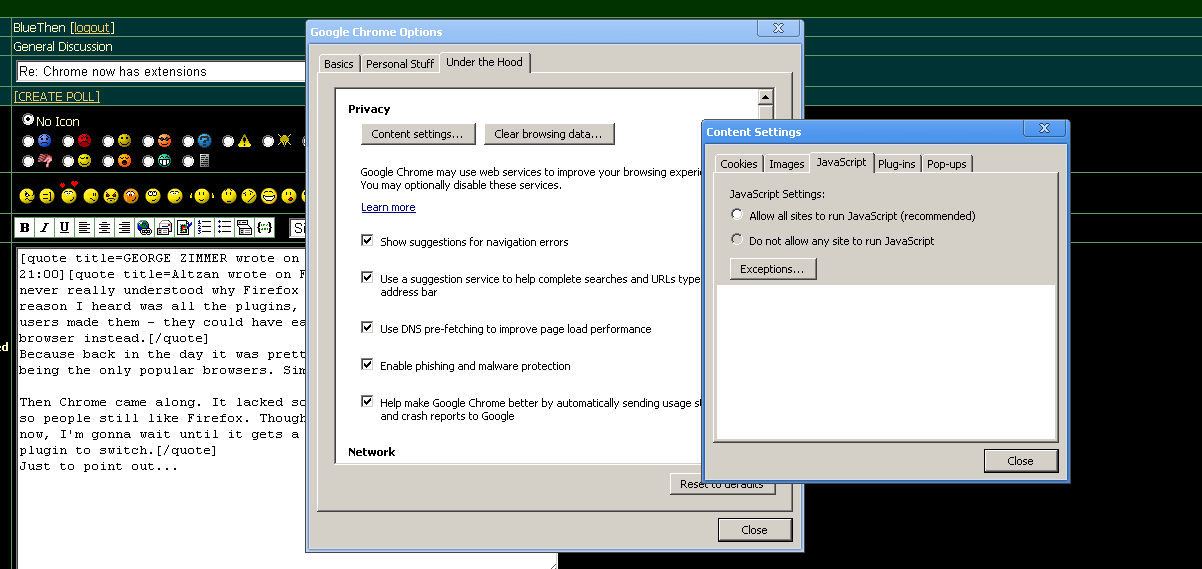The width and height of the screenshot is (1202, 569).
Task: Insert the code block braces tag
Action: click(x=264, y=227)
